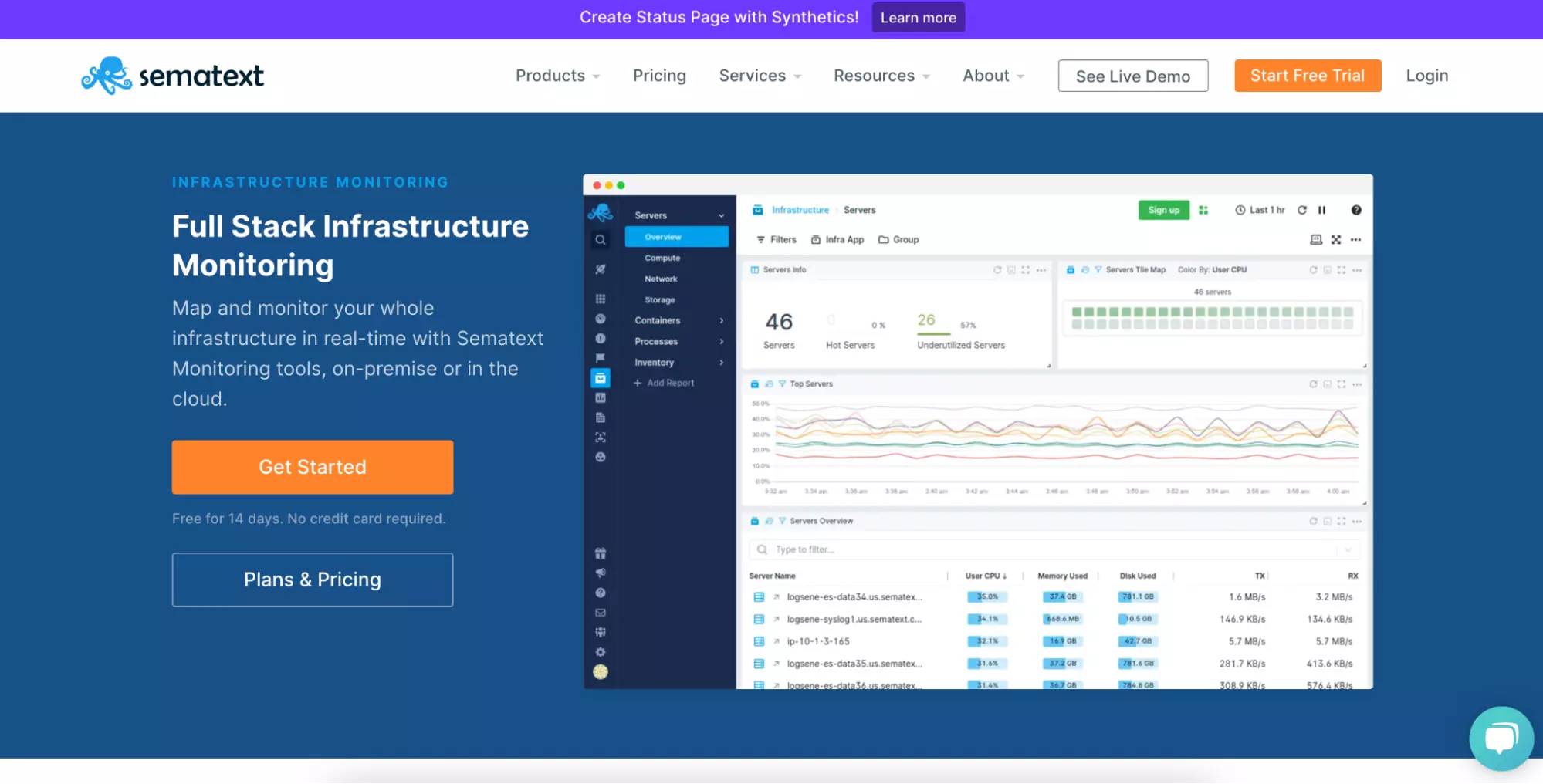This screenshot has width=1543, height=784.
Task: Click the Login link
Action: coord(1426,76)
